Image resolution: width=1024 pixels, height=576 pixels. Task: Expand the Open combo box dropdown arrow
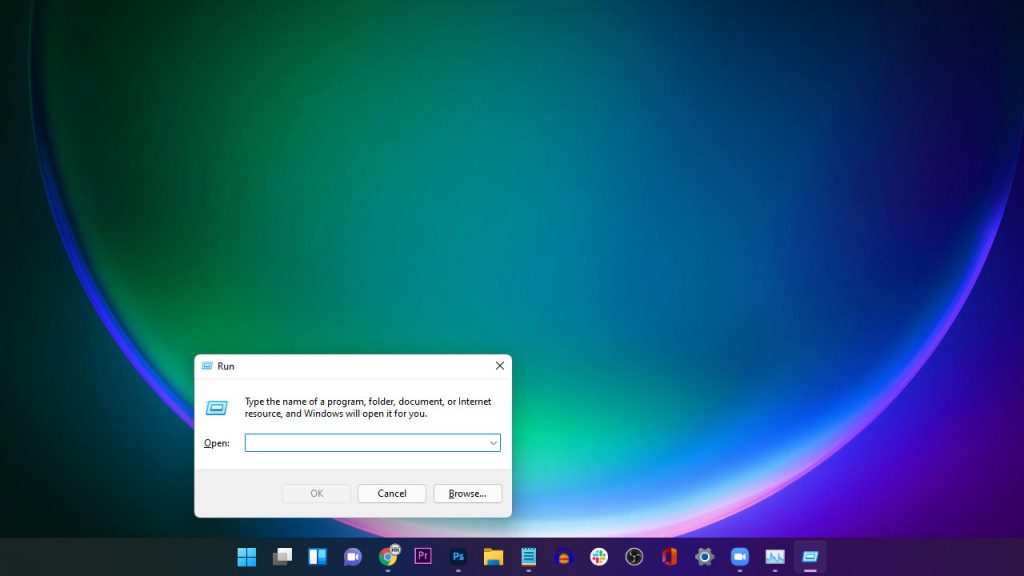point(493,443)
